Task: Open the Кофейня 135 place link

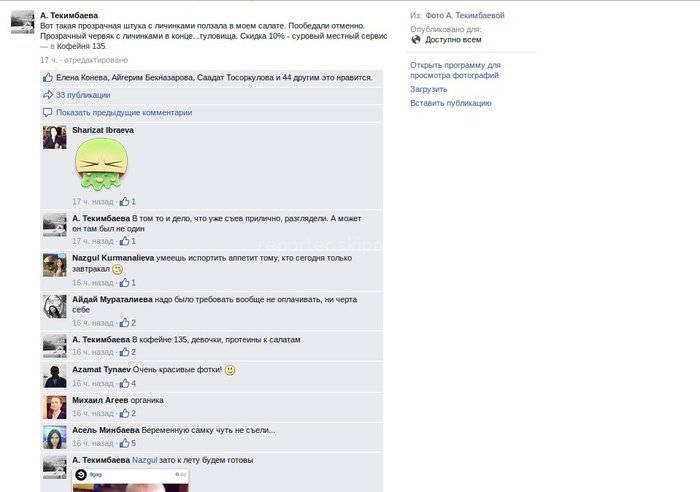Action: pyautogui.click(x=81, y=46)
